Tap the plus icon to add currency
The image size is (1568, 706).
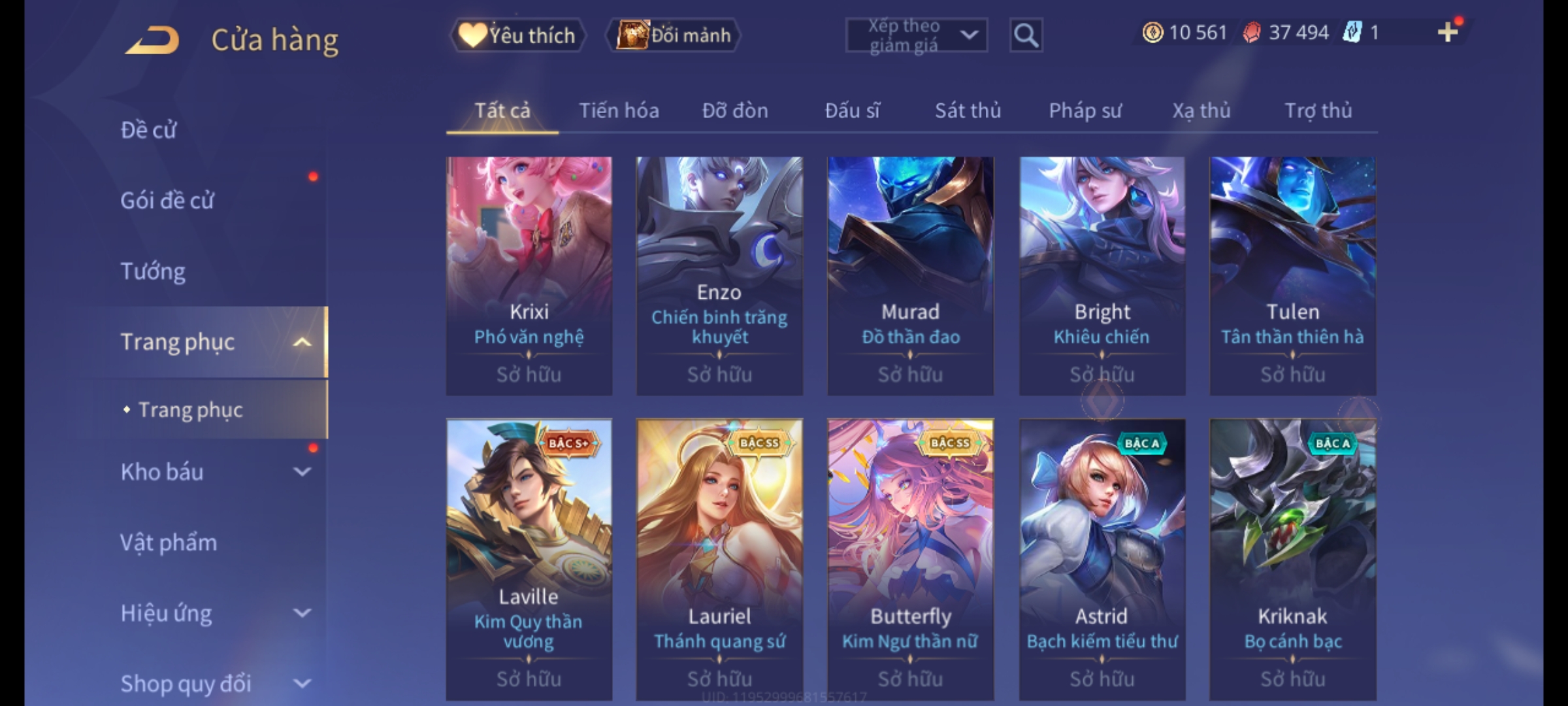click(1448, 32)
